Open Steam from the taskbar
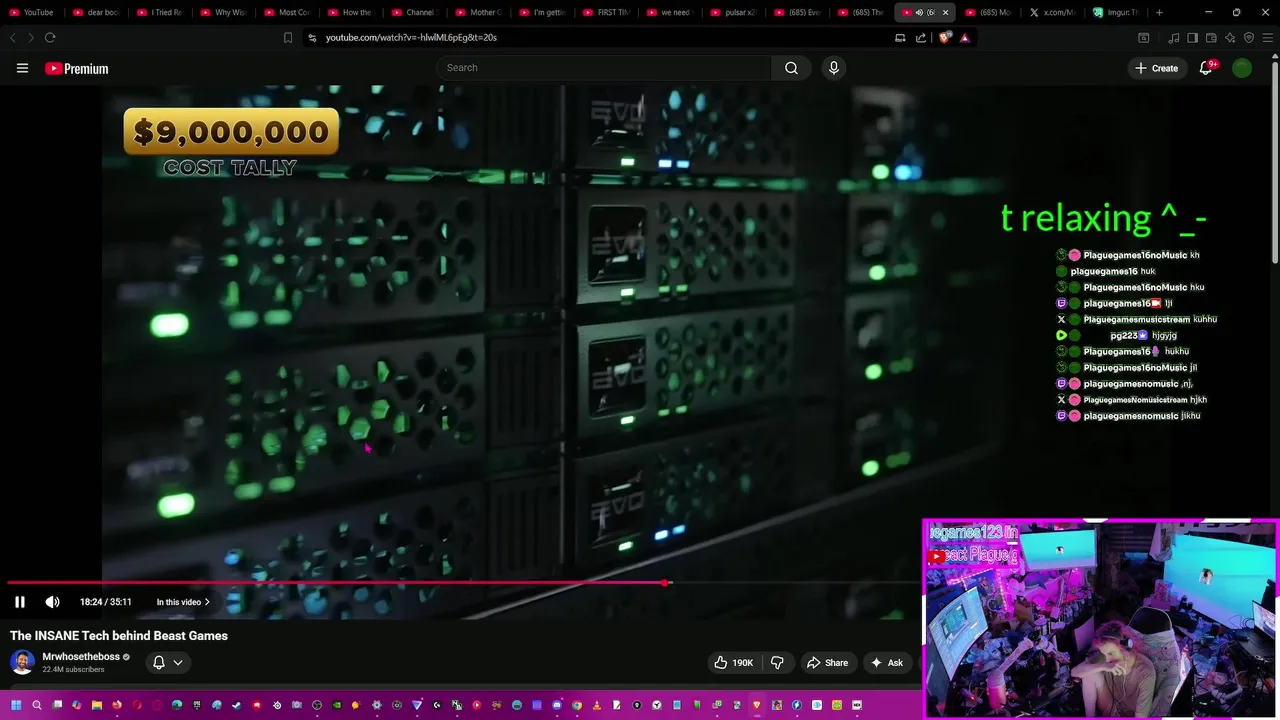The image size is (1280, 720). point(236,705)
